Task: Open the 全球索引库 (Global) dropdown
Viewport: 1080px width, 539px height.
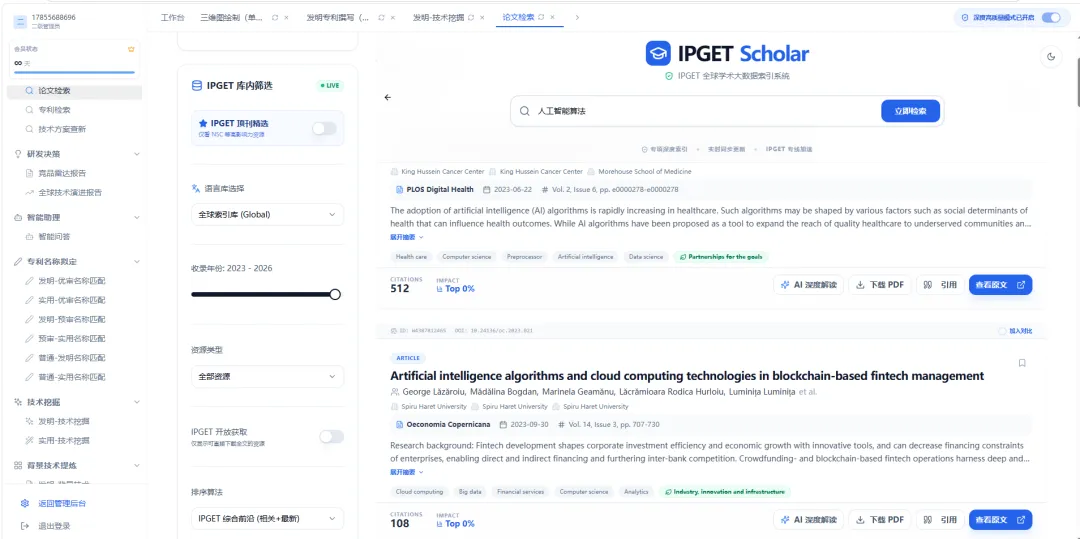Action: coord(267,215)
